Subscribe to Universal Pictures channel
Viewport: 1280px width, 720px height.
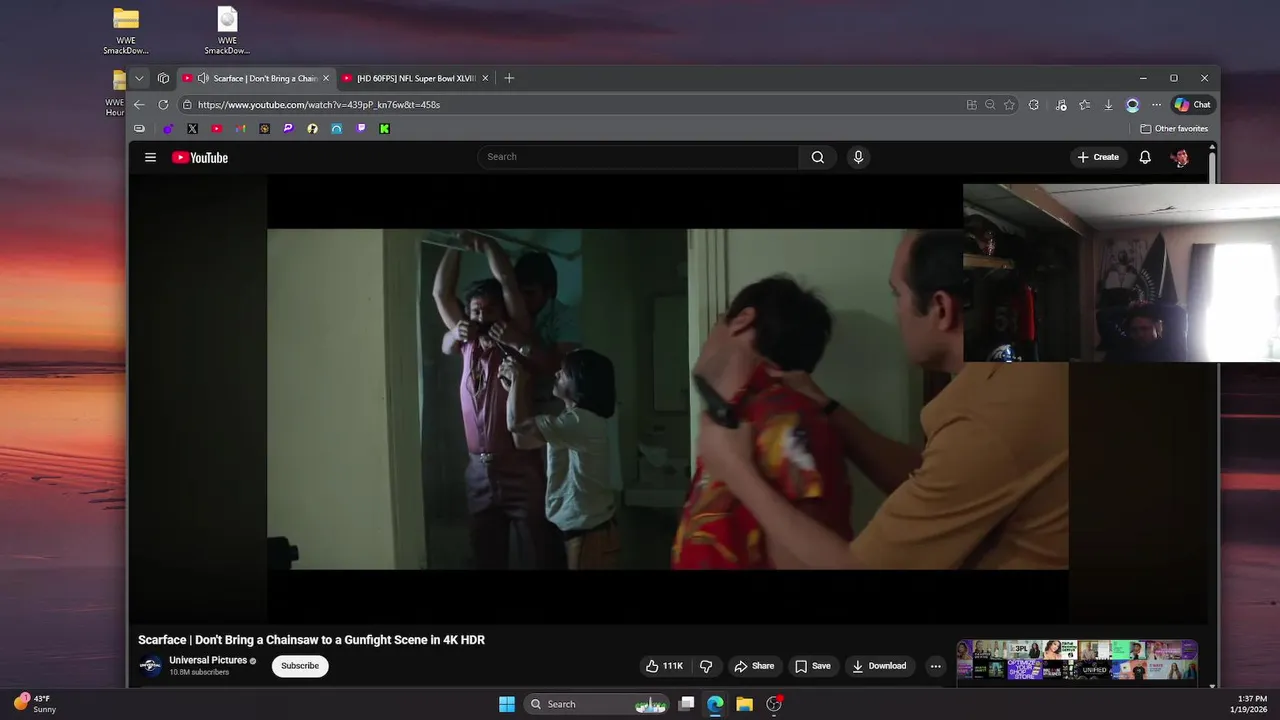pyautogui.click(x=300, y=666)
